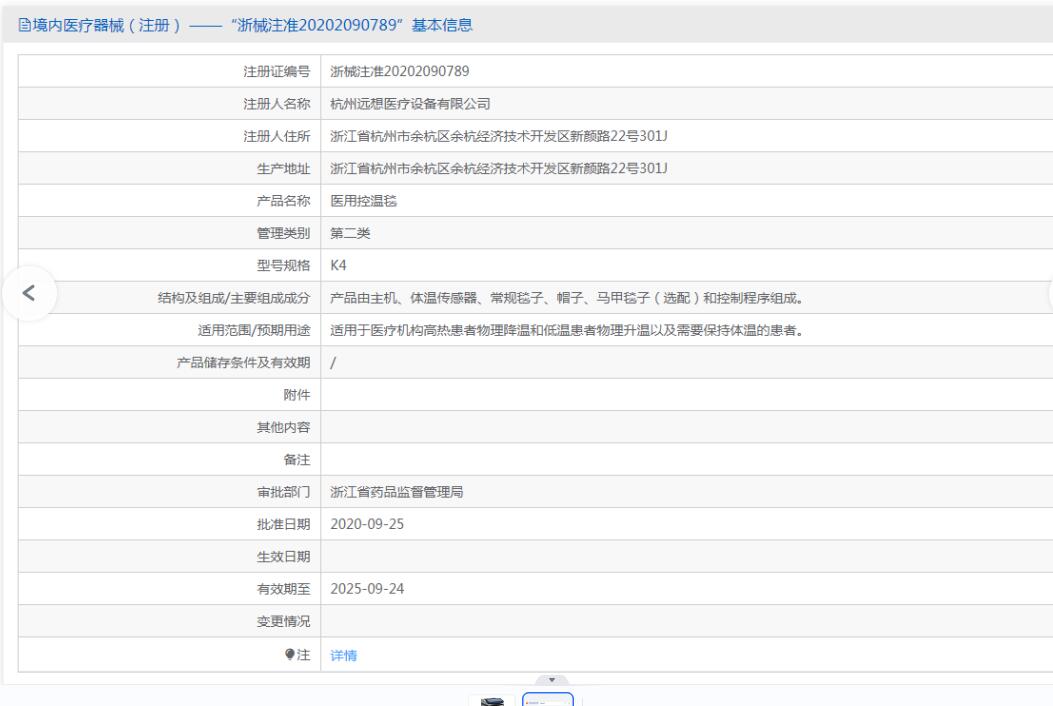Collapse the thumbnail strip with the down triangle

click(x=552, y=680)
